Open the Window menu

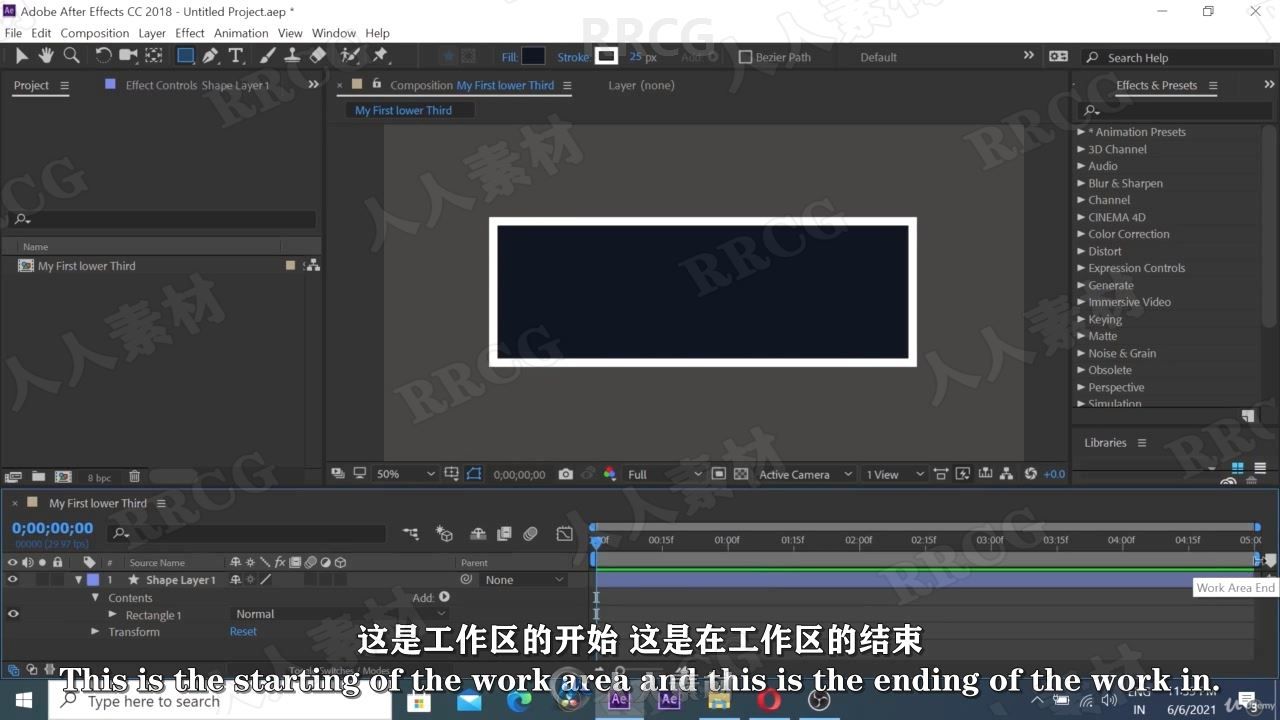point(334,33)
